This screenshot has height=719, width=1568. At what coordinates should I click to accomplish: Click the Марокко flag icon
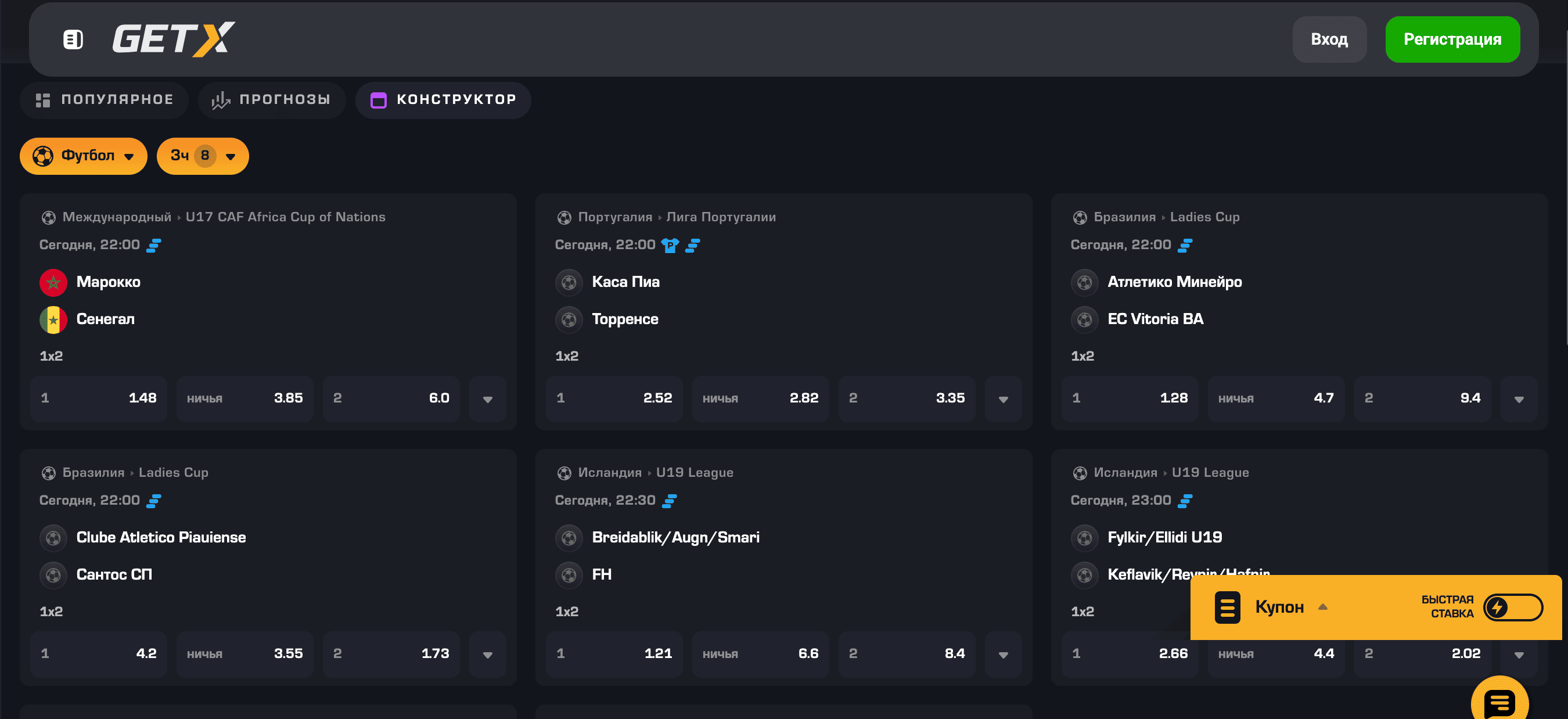pos(53,282)
